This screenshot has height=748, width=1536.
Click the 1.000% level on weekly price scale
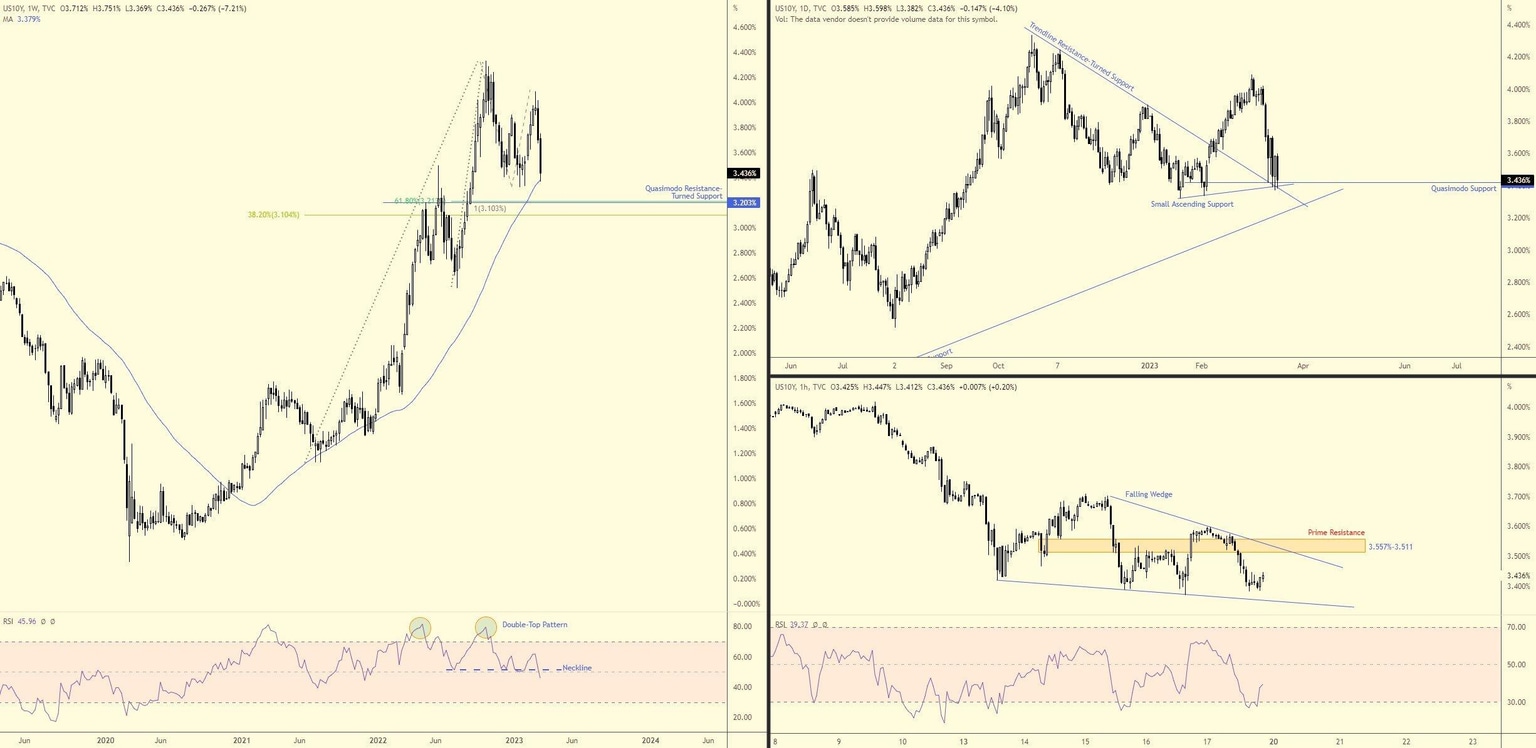tap(744, 478)
